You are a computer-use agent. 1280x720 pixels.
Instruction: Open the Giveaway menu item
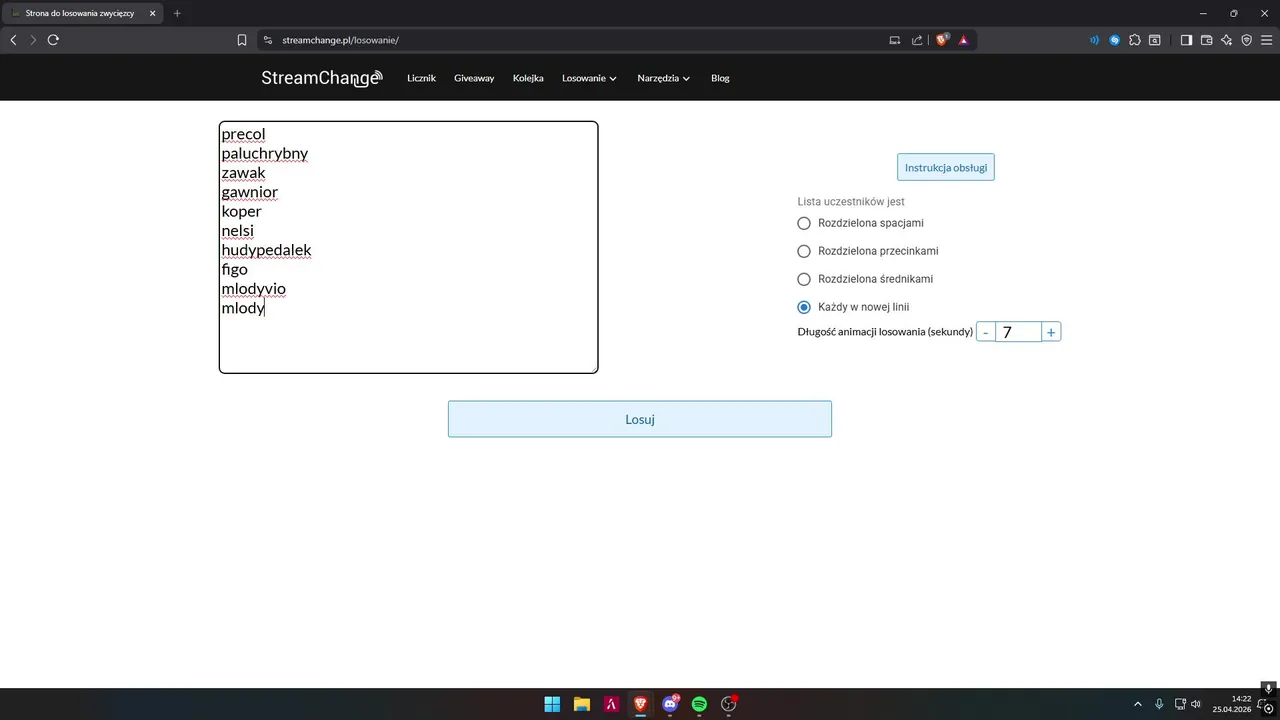coord(474,78)
